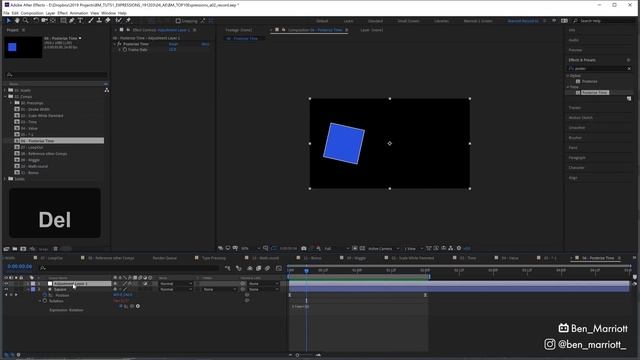Enable motion blur for all layers icon
The image size is (640, 360).
pos(268,268)
